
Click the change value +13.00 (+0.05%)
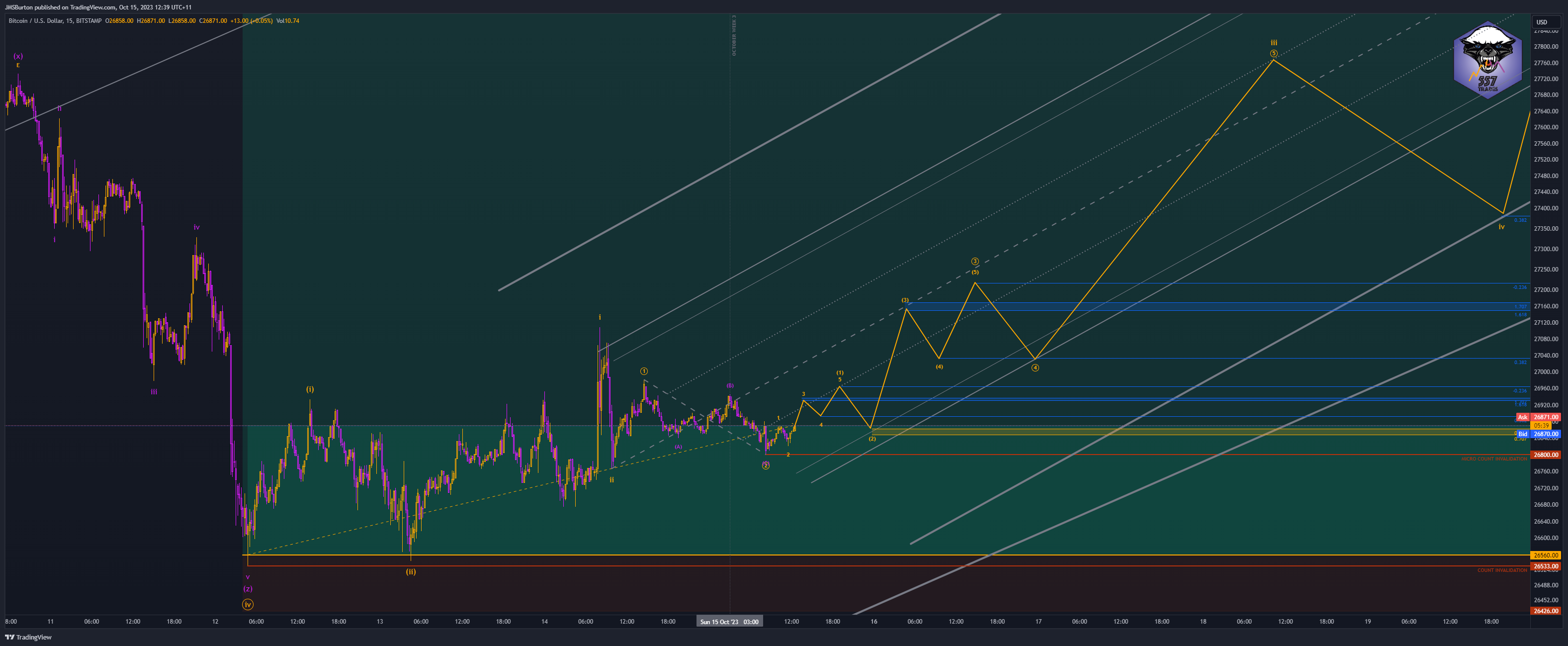252,21
